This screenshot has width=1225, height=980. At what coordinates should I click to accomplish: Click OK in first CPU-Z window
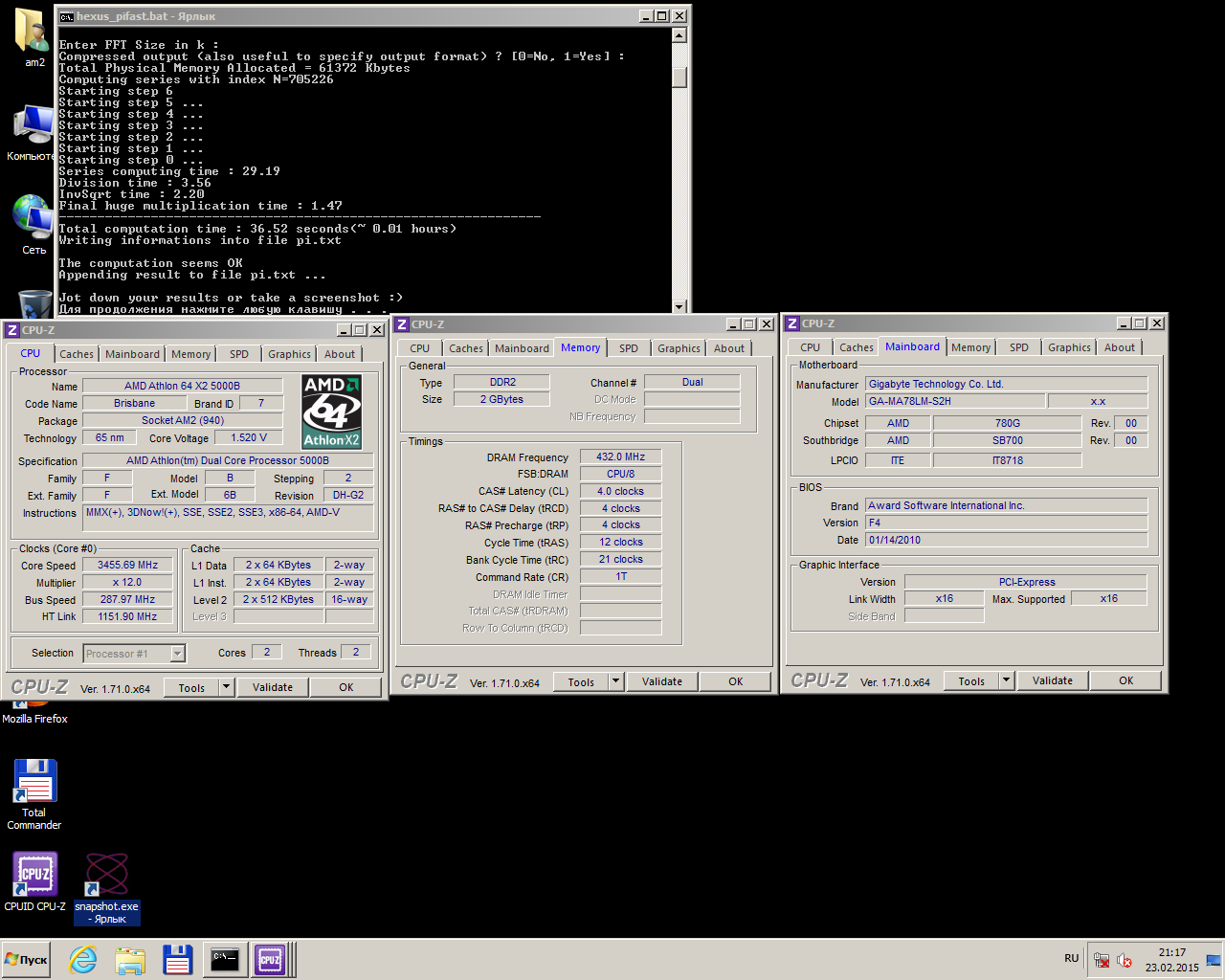point(346,687)
